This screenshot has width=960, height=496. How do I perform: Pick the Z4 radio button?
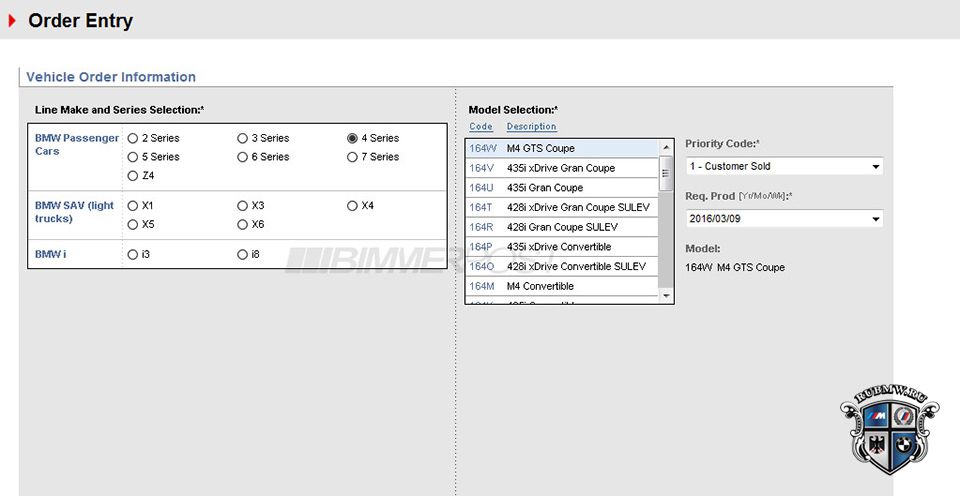tap(133, 176)
